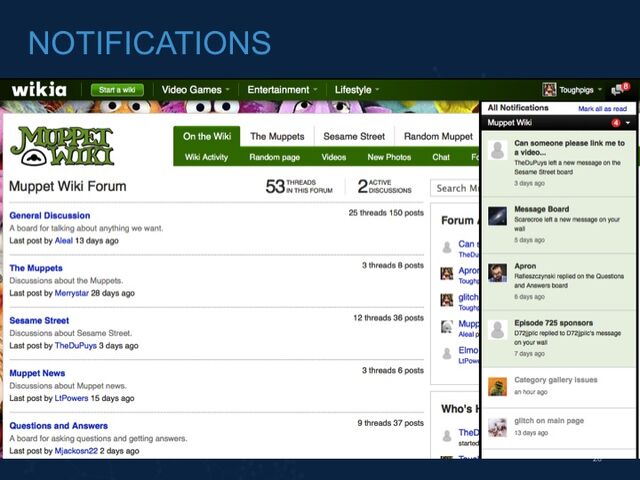Screen dimensions: 640x480
Task: Select the On the Wiki tab
Action: click(x=207, y=136)
